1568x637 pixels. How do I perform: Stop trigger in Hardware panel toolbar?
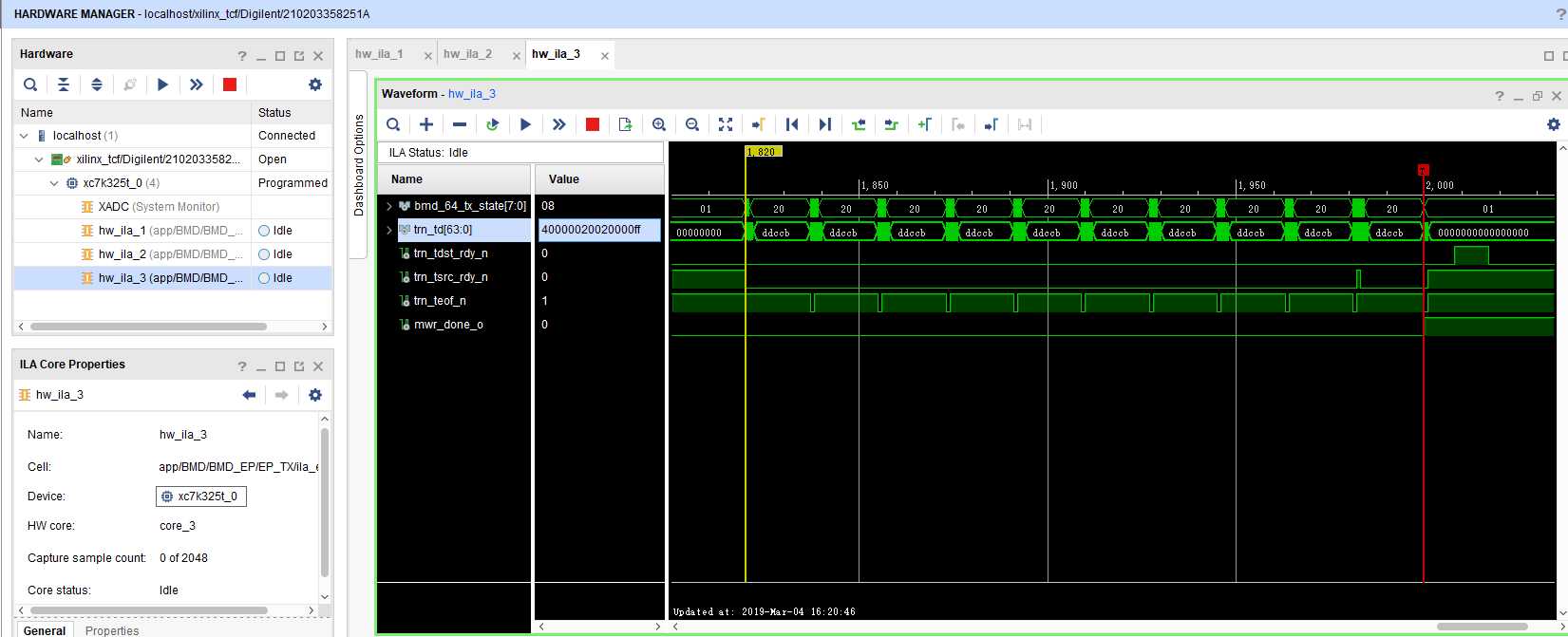230,84
